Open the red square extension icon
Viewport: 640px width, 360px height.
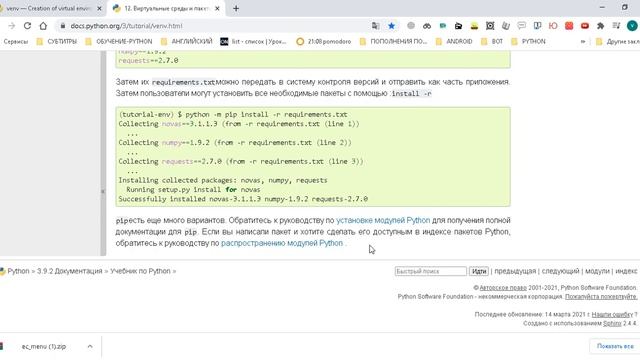point(569,26)
